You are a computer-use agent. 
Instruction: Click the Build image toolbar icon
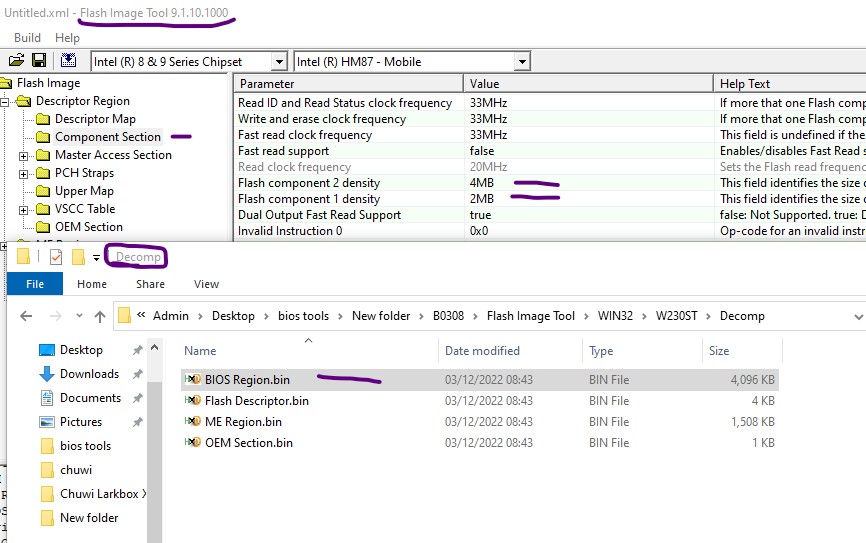(x=68, y=60)
